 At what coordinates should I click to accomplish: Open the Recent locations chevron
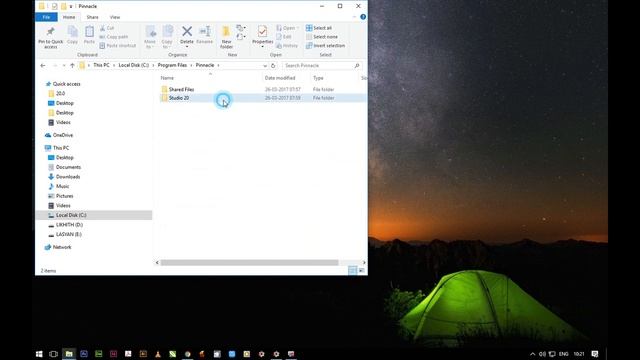coord(64,65)
